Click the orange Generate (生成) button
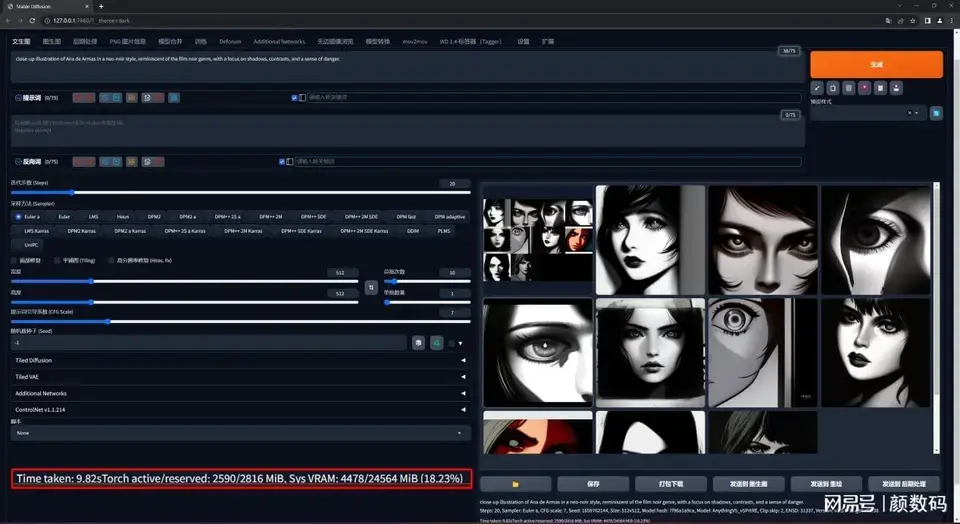This screenshot has width=960, height=524. (x=876, y=64)
